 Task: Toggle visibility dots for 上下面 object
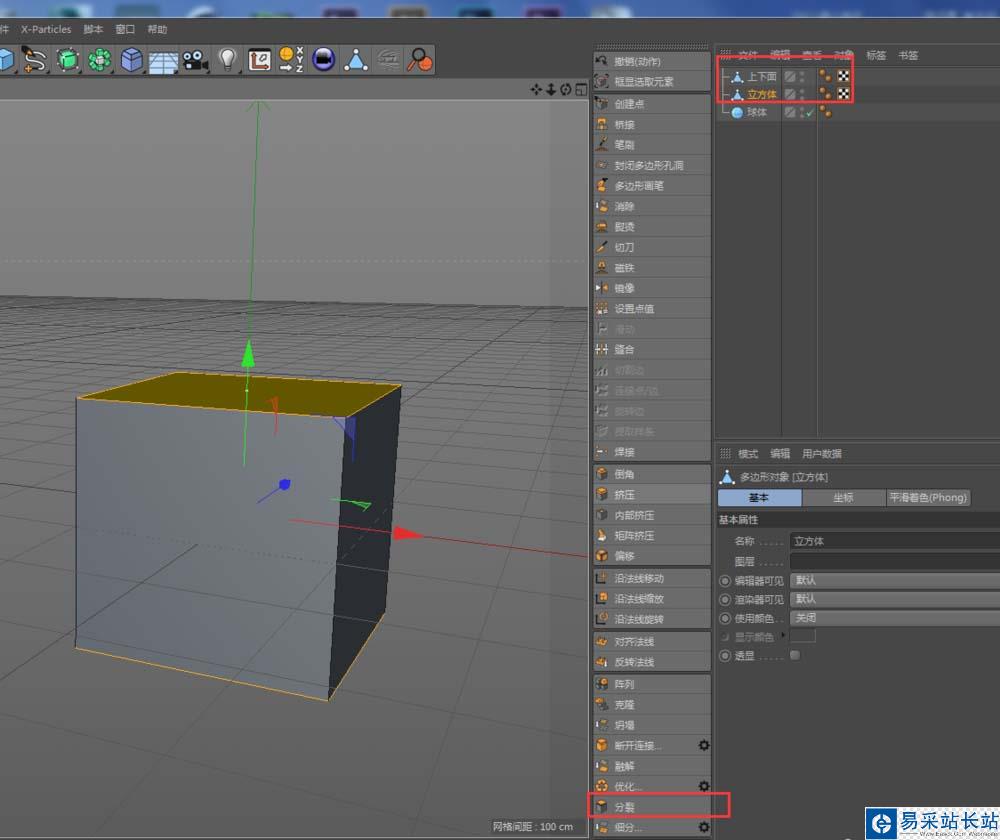802,77
